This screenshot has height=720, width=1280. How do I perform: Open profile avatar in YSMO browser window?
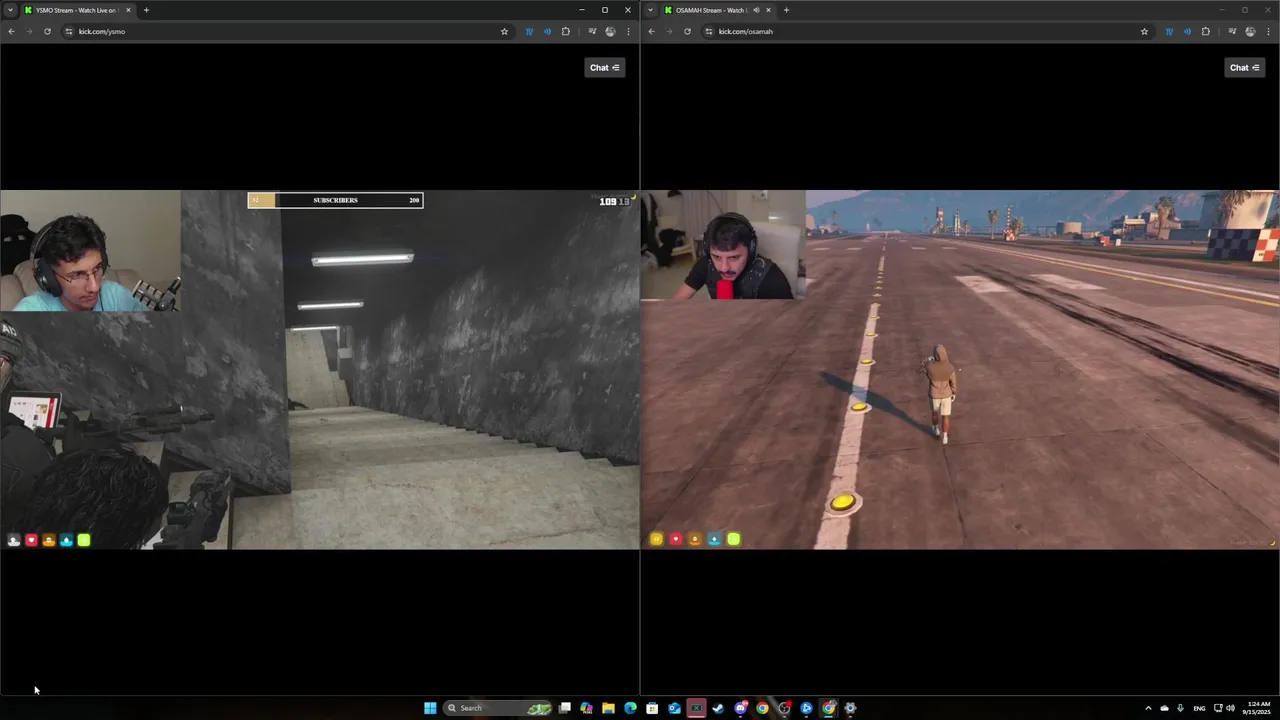pyautogui.click(x=610, y=31)
